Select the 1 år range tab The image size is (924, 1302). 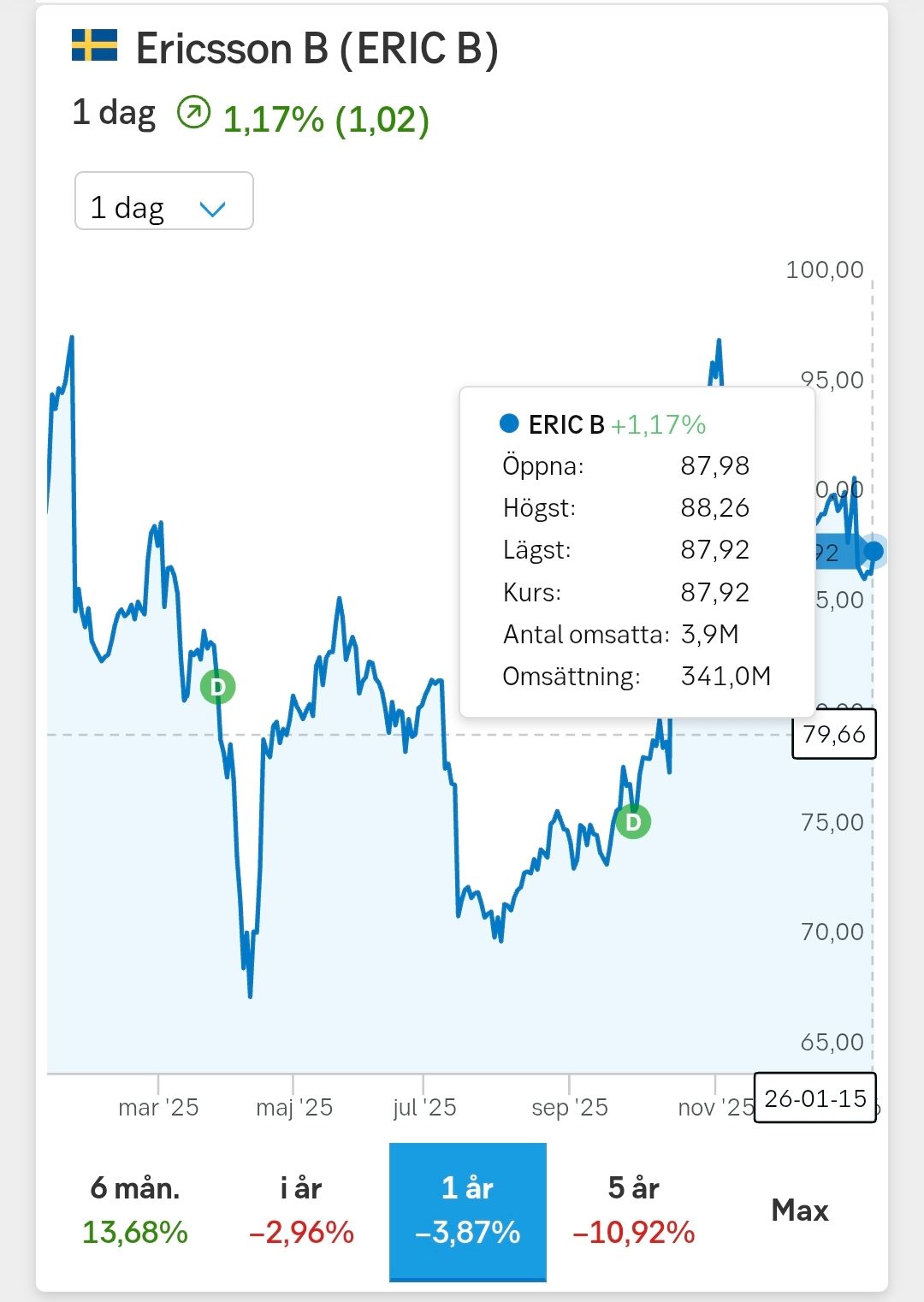pyautogui.click(x=467, y=1210)
